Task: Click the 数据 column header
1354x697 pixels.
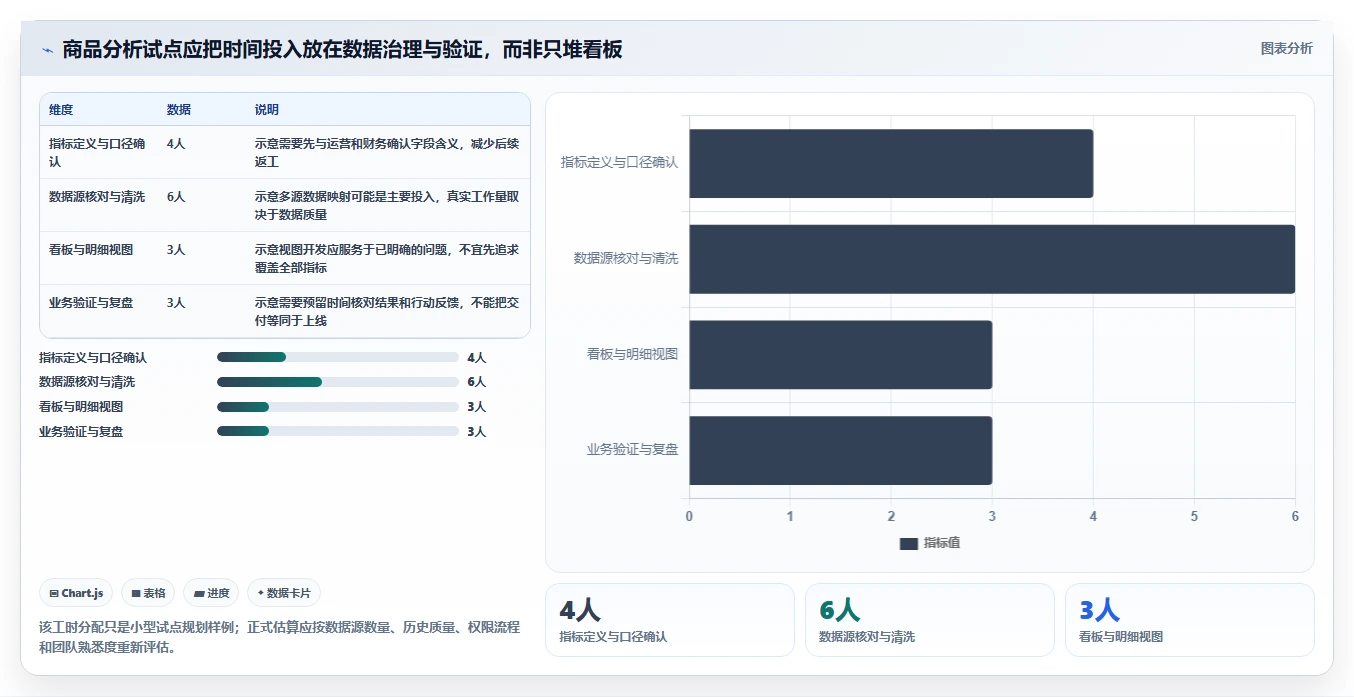Action: [x=179, y=110]
